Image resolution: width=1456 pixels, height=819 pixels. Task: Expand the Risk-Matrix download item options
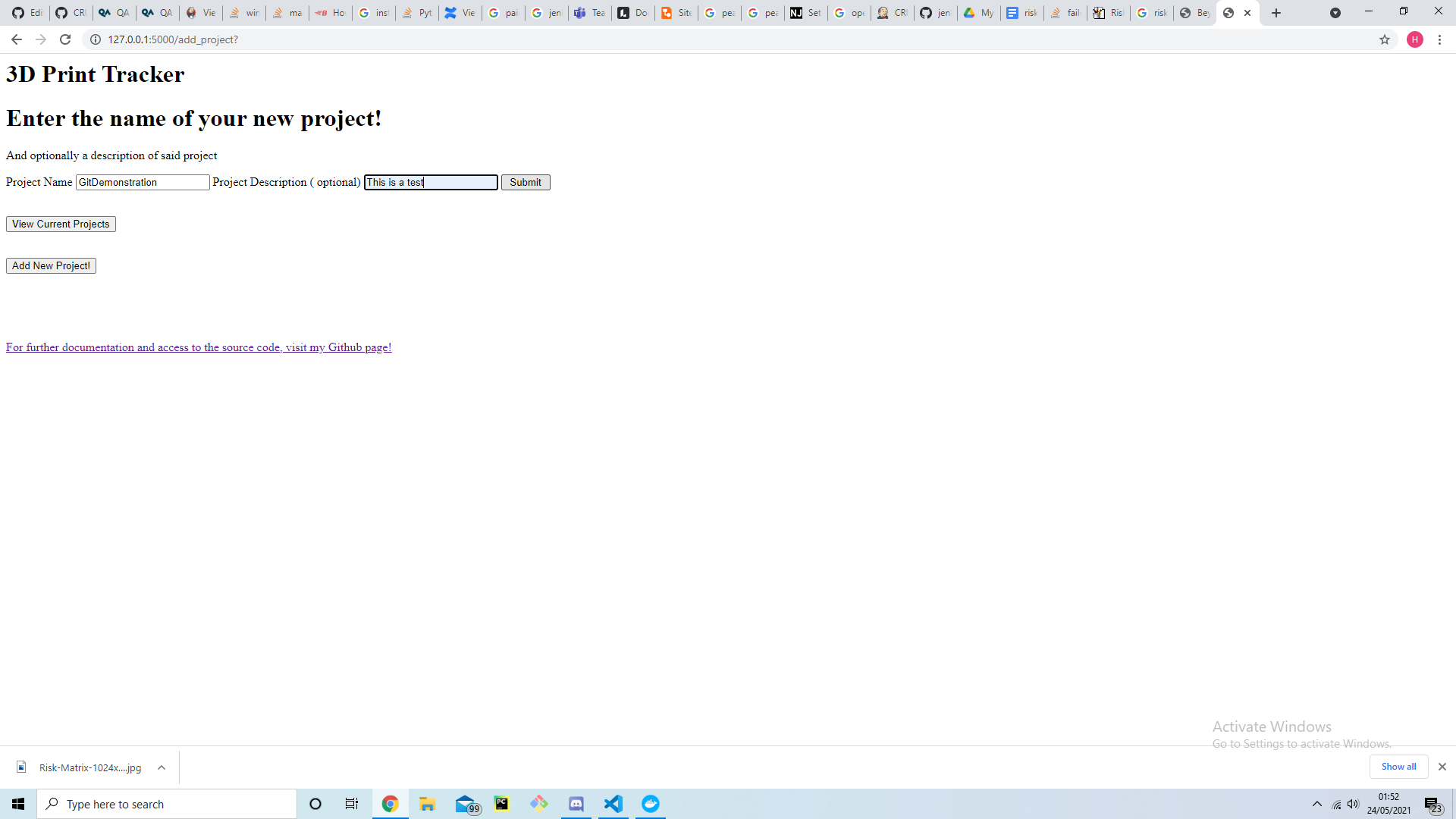[x=161, y=767]
